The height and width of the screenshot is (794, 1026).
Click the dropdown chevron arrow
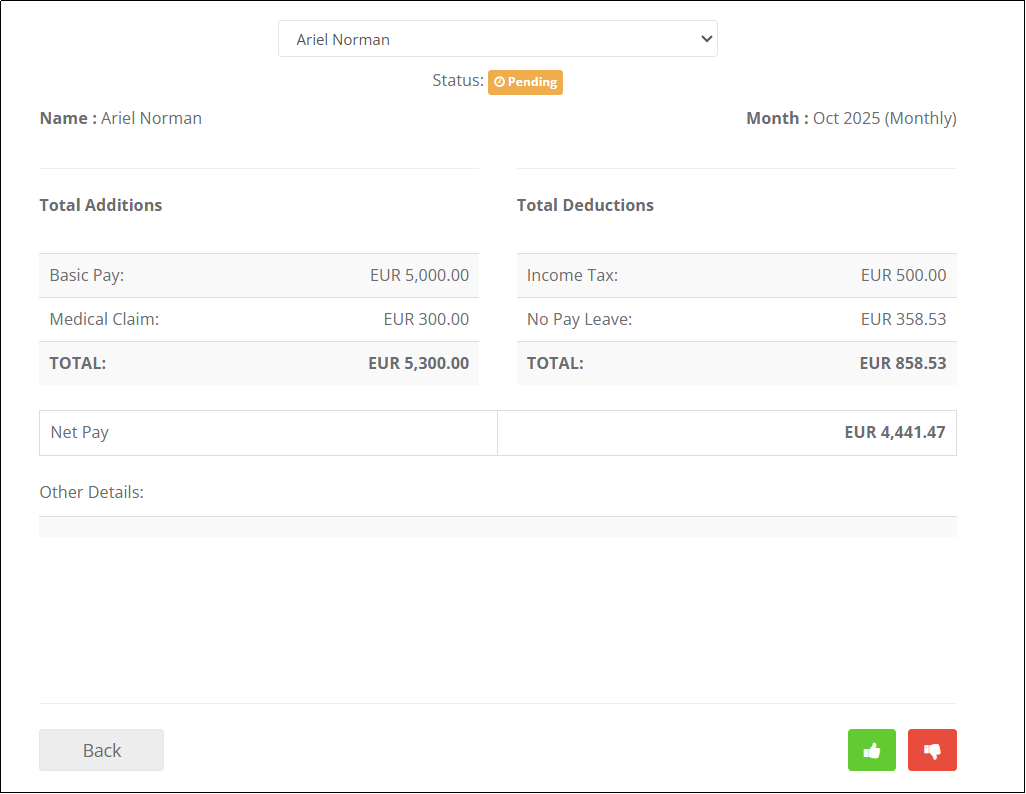[707, 39]
